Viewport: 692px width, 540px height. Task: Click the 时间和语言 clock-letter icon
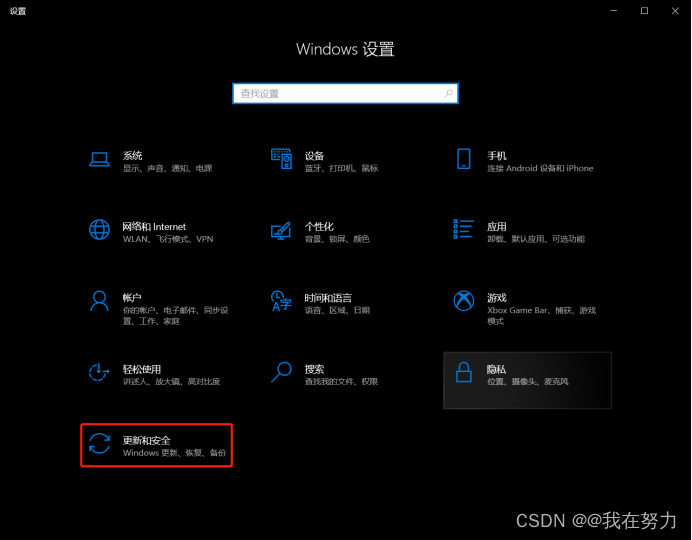pyautogui.click(x=281, y=300)
